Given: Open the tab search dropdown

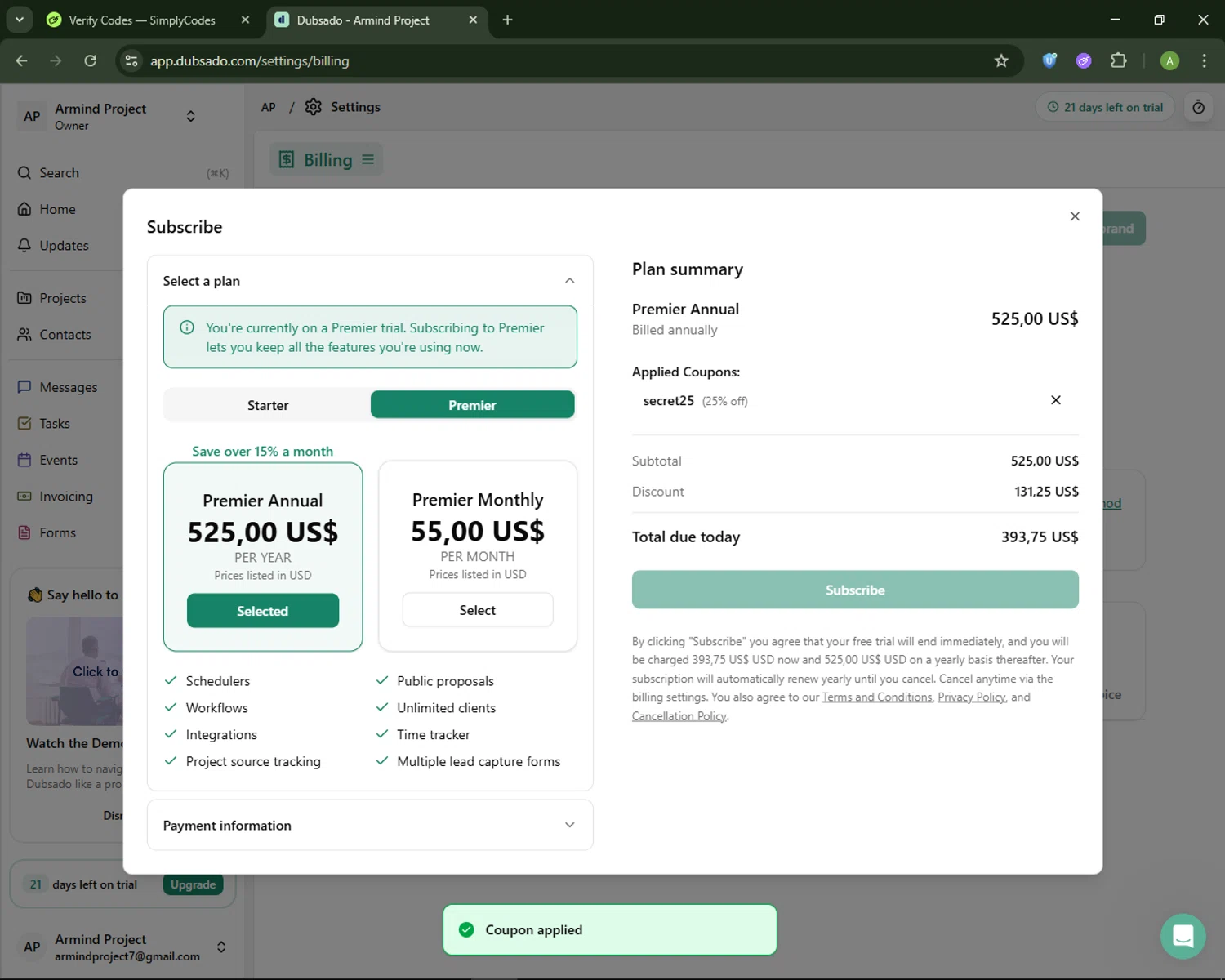Looking at the screenshot, I should [19, 20].
